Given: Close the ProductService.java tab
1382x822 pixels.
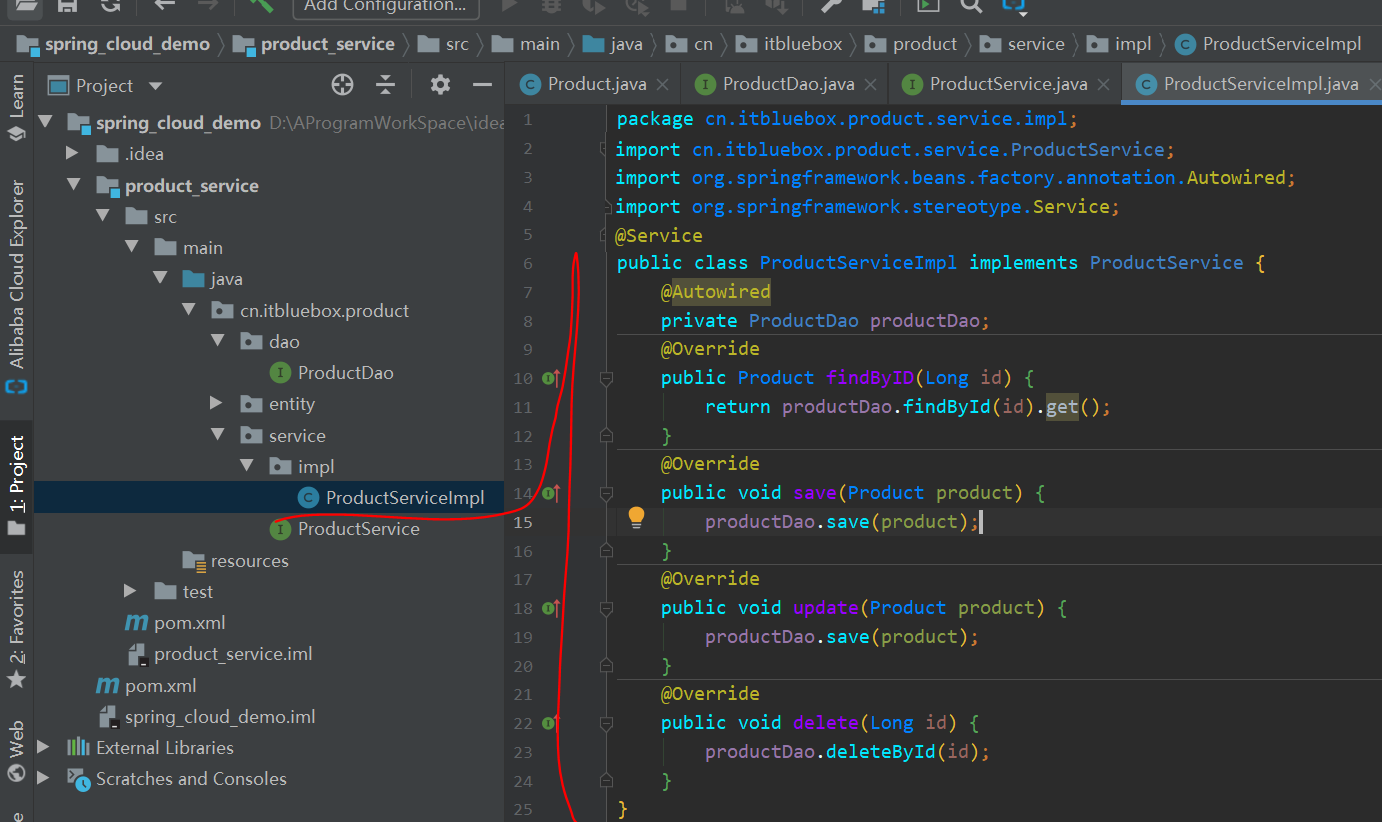Looking at the screenshot, I should click(1104, 86).
